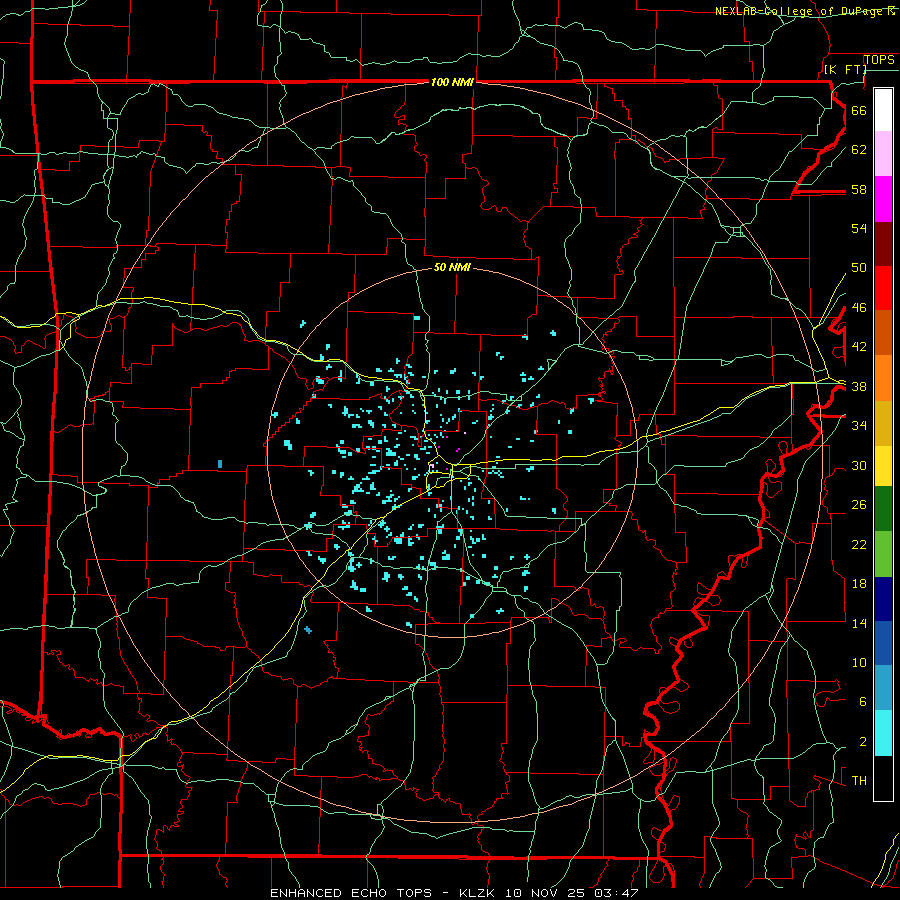Screen dimensions: 900x900
Task: Click the dark red swatch near 50
Action: point(883,244)
